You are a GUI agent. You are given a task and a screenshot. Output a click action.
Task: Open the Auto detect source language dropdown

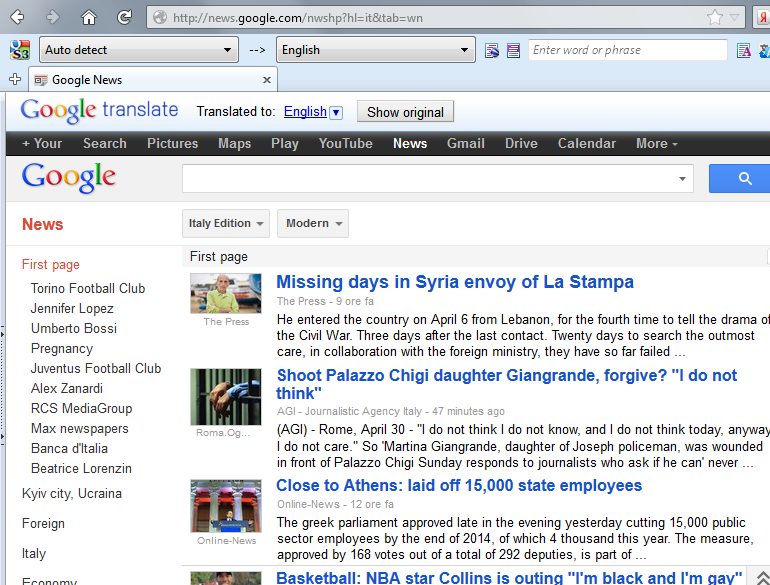[x=138, y=50]
